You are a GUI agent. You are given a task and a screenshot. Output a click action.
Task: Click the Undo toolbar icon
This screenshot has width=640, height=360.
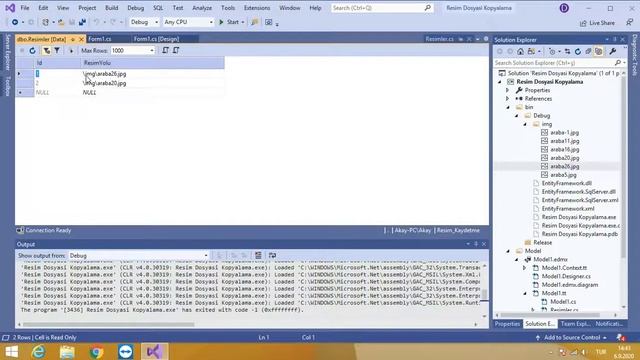coord(96,22)
